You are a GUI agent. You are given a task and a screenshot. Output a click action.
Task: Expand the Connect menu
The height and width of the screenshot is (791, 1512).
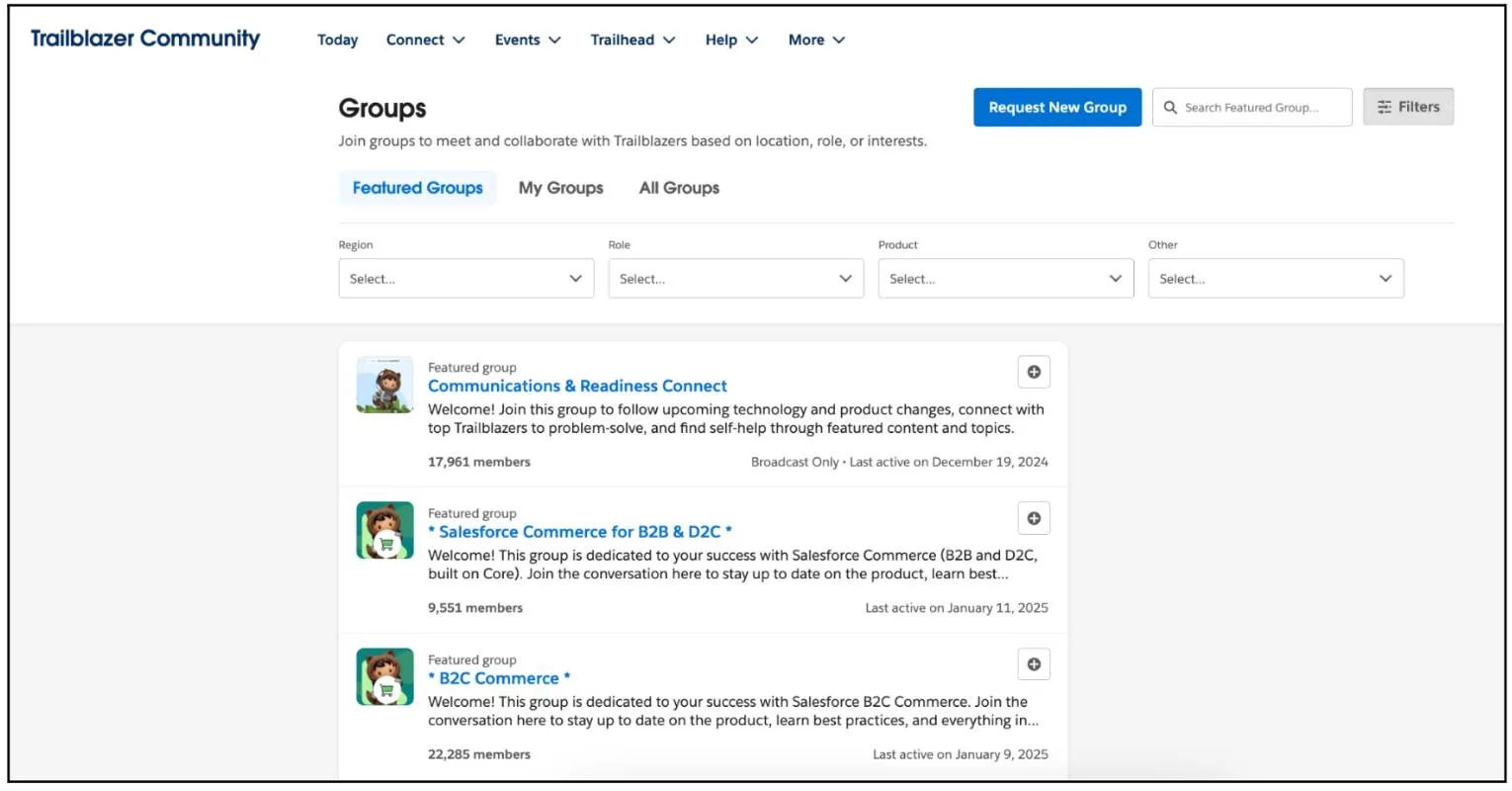click(425, 40)
